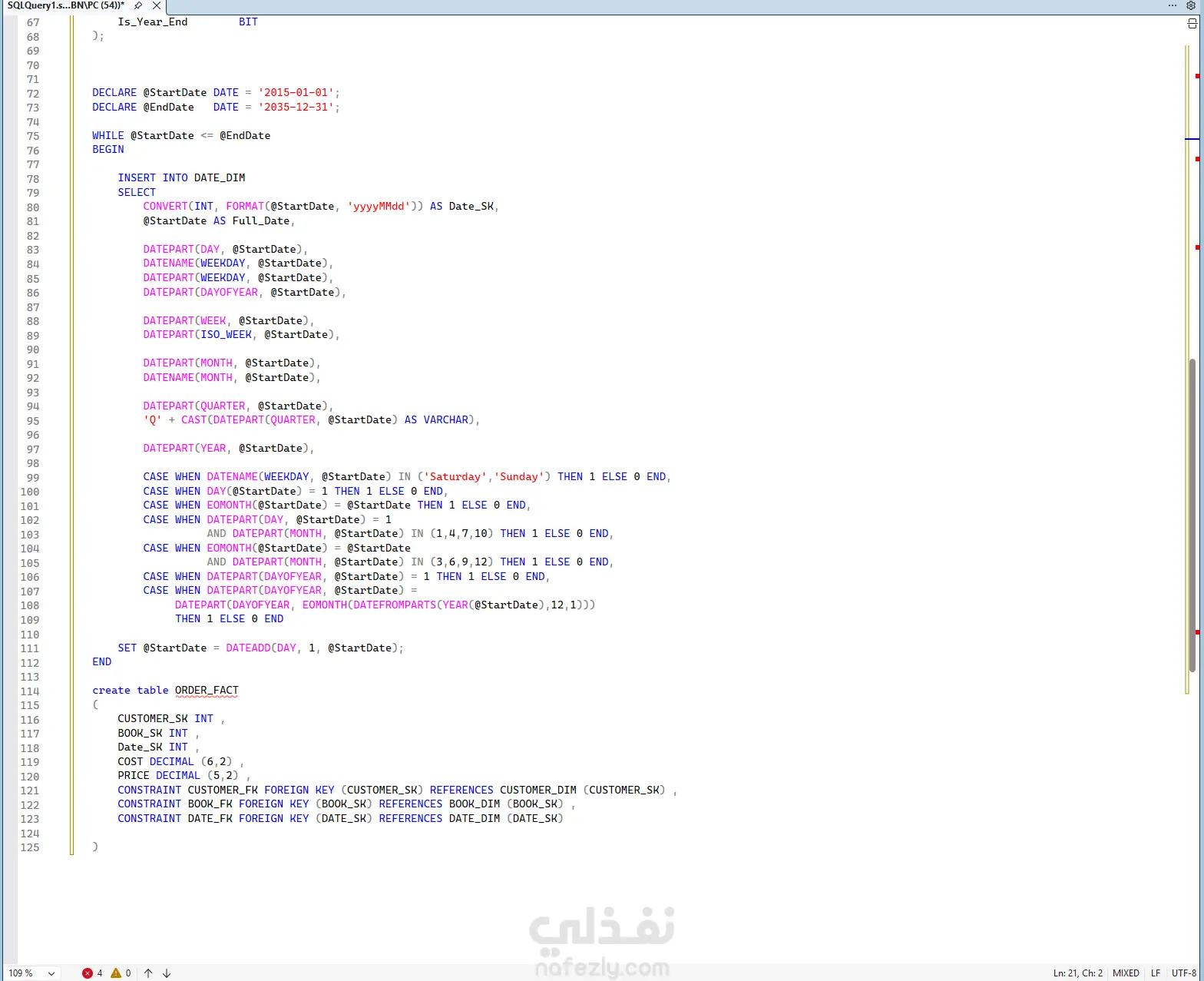Click PRICE column on line 120
Image resolution: width=1204 pixels, height=981 pixels.
pyautogui.click(x=134, y=775)
